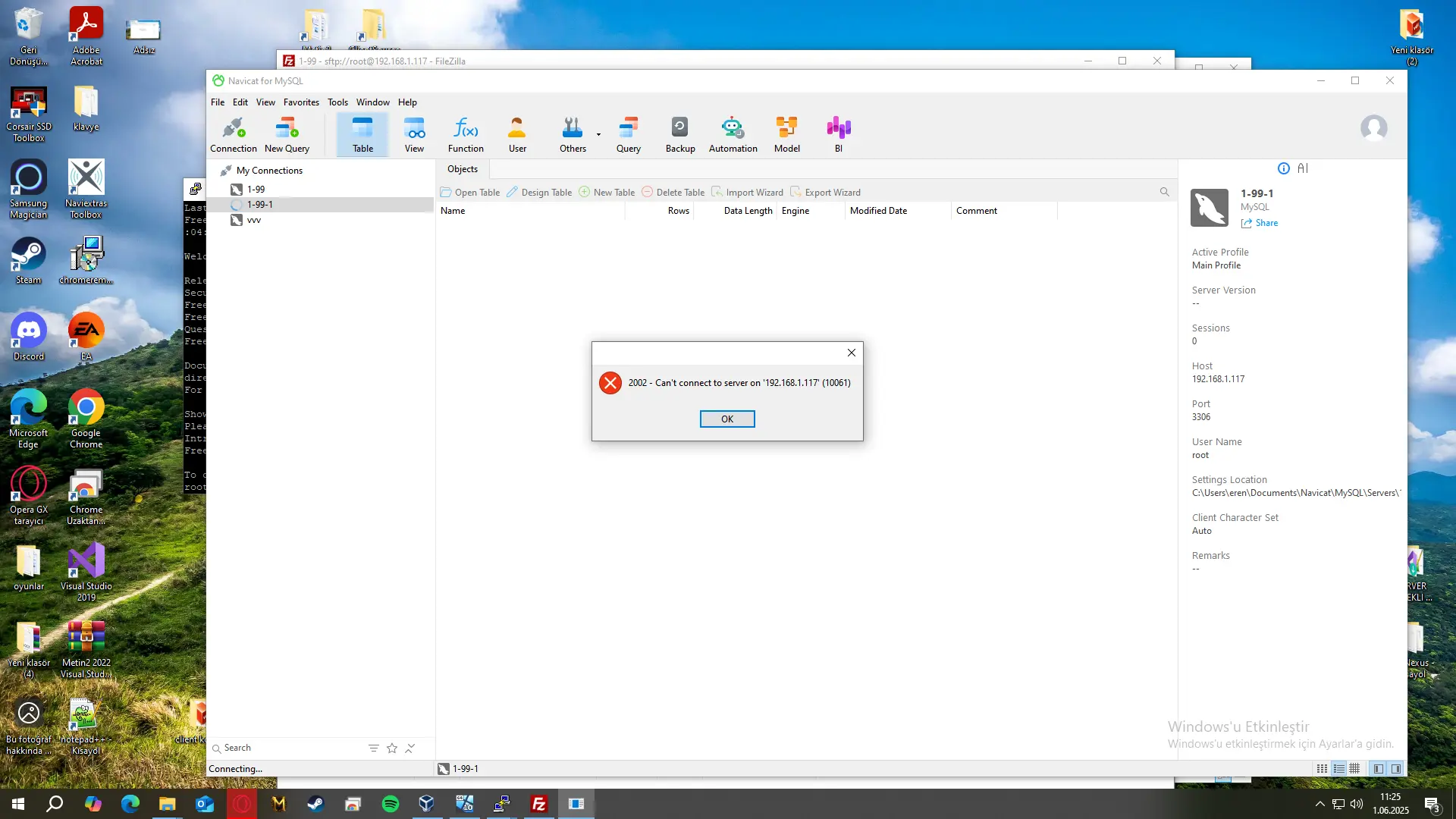Select the vvv connection
Screen dimensions: 1456x819
click(254, 220)
